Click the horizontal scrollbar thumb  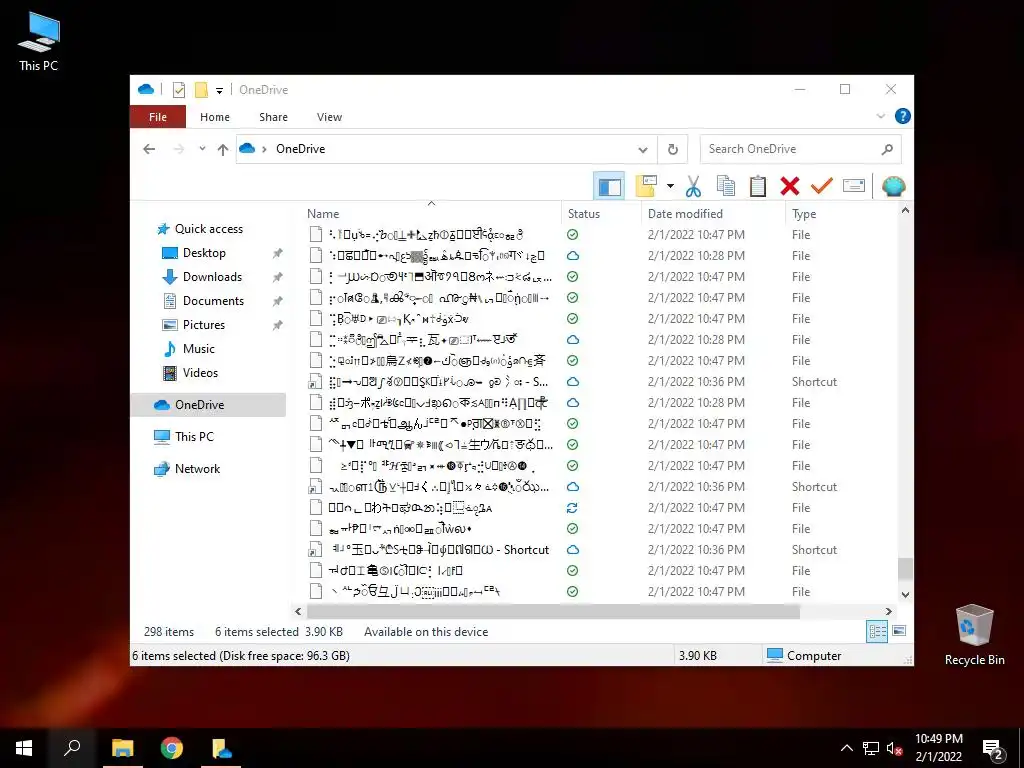click(x=553, y=612)
